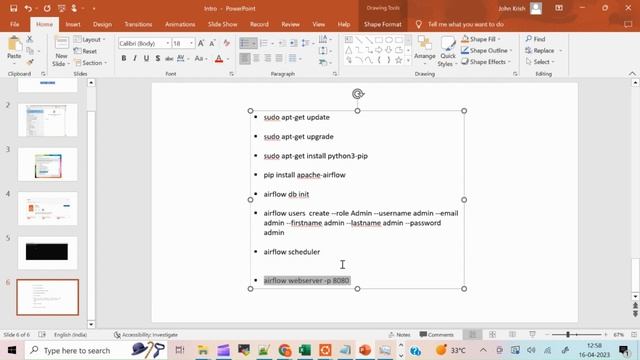The height and width of the screenshot is (360, 640).
Task: Select slide 5 thumbnail
Action: tap(47, 252)
